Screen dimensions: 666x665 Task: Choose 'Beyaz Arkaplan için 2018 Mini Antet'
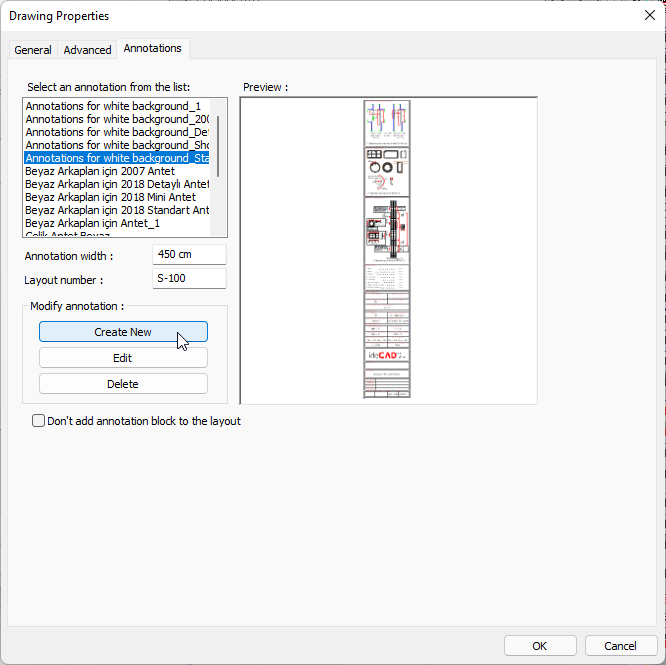110,197
